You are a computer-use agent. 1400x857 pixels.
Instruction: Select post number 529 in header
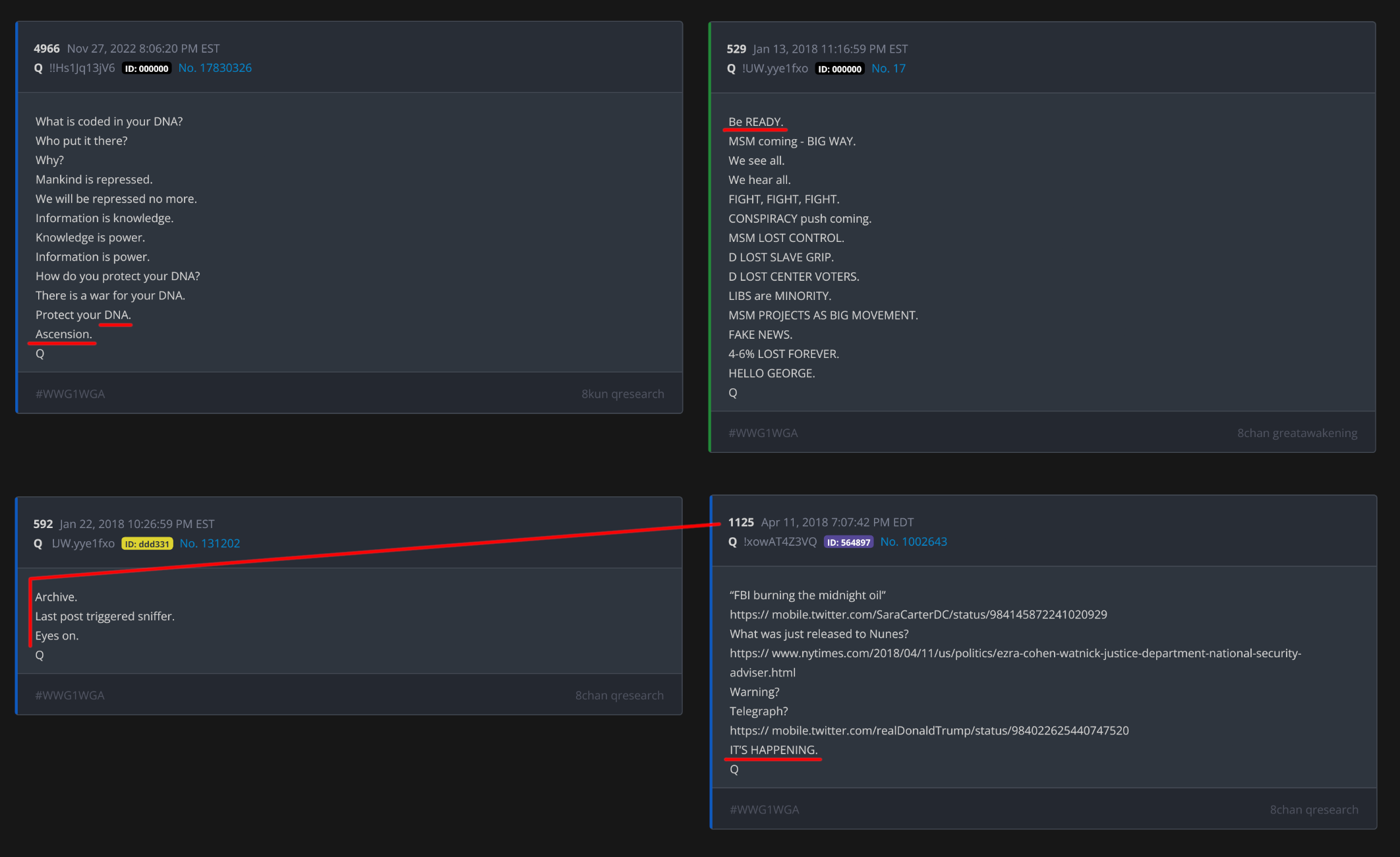tap(736, 49)
